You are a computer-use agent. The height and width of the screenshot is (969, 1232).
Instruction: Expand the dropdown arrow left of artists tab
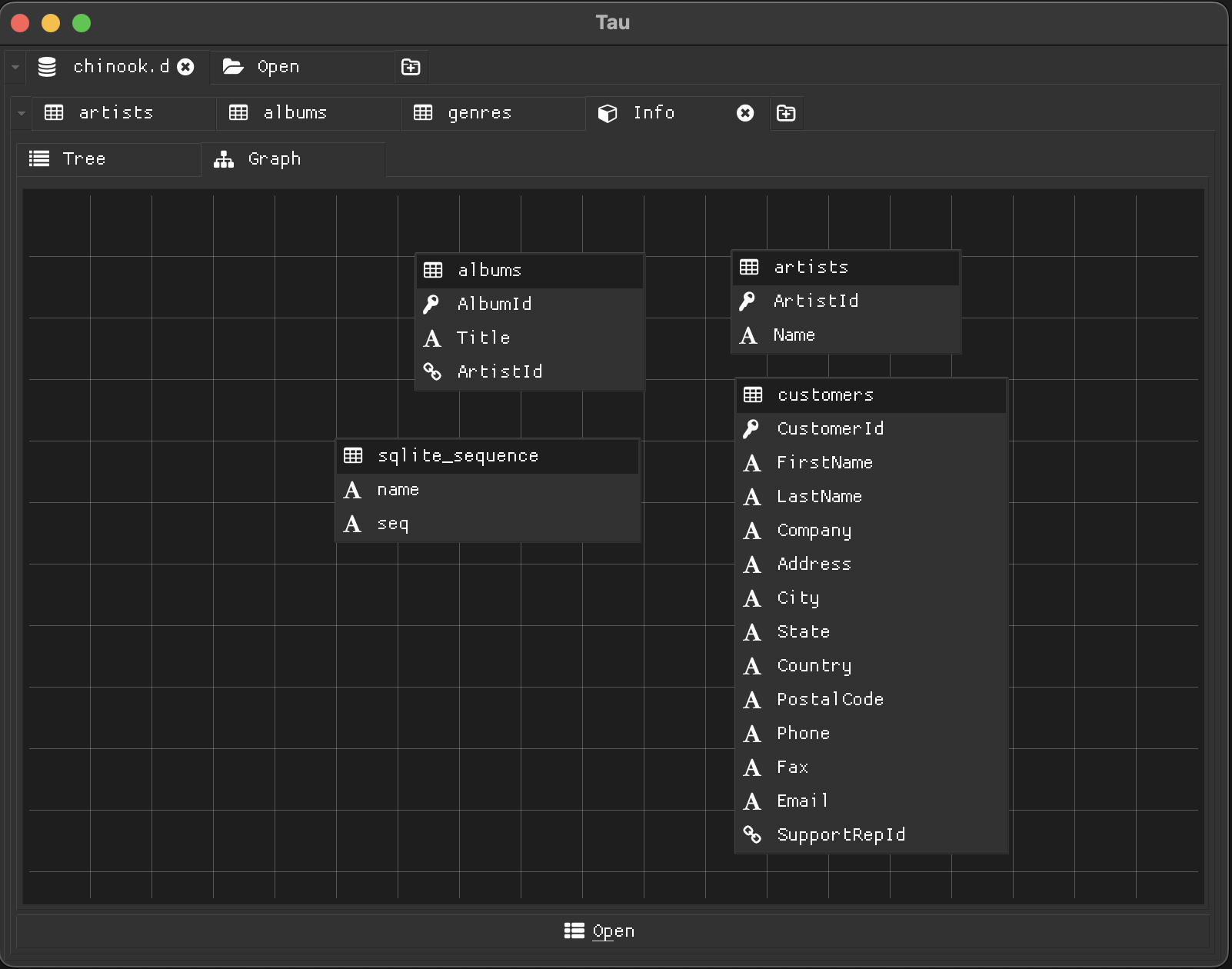[20, 112]
